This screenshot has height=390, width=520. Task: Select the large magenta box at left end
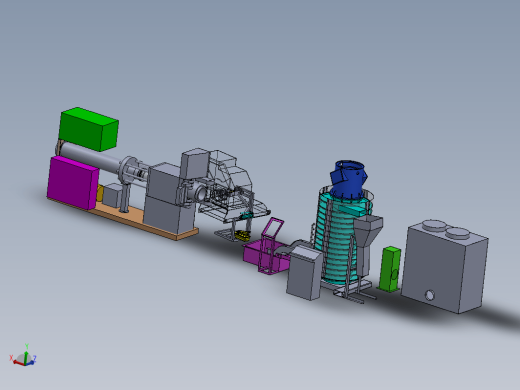(x=73, y=183)
